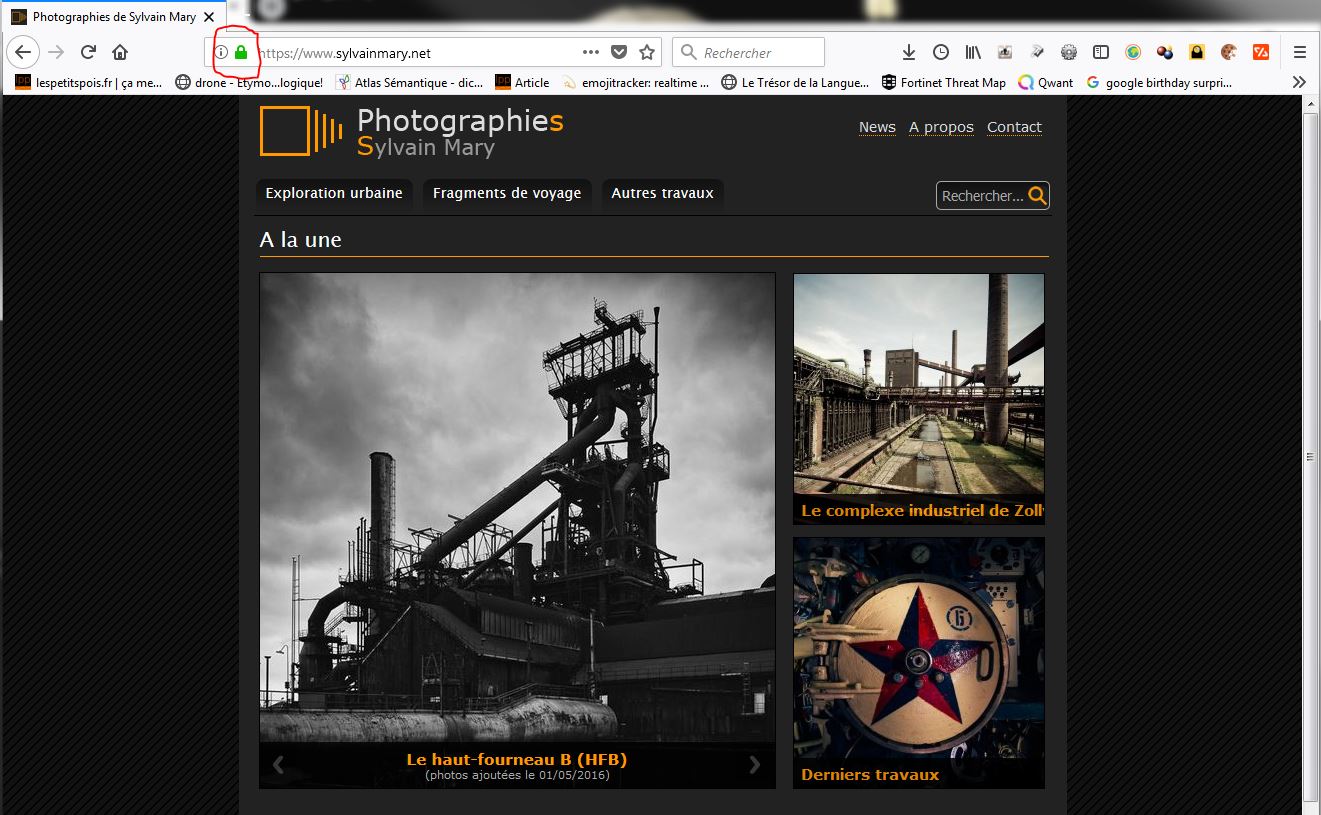The image size is (1321, 815).
Task: Open the Fortinet Threat Map bookmark
Action: pyautogui.click(x=944, y=82)
